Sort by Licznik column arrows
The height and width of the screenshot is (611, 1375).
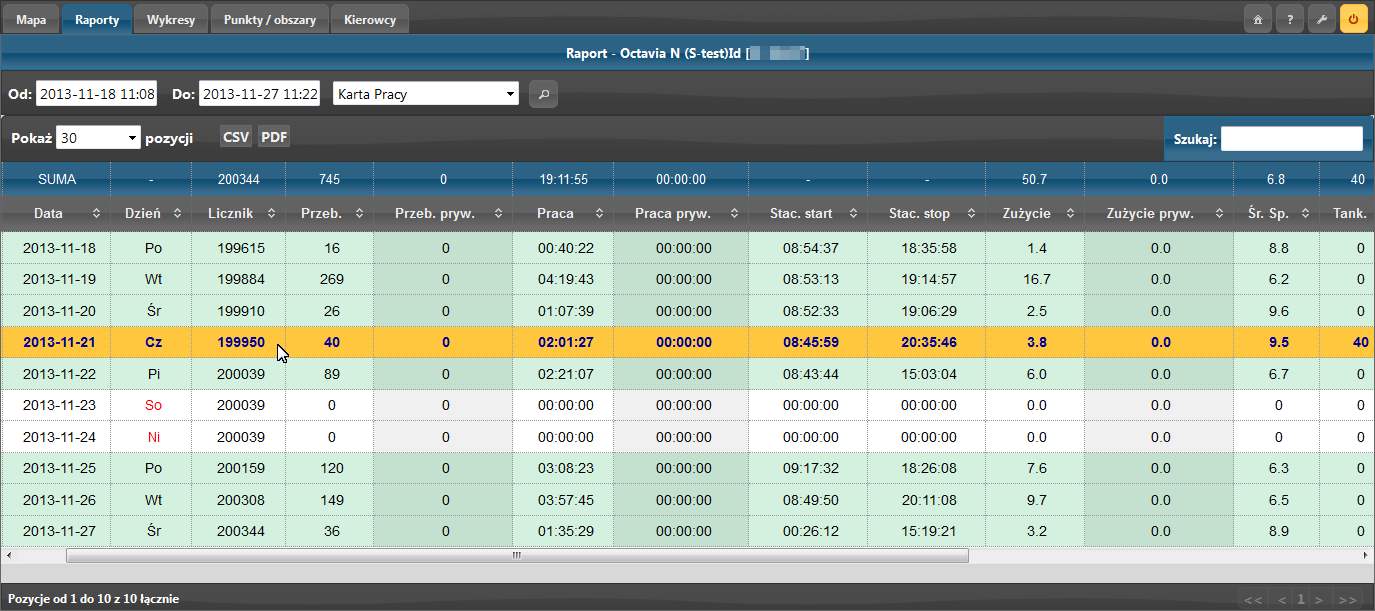[x=271, y=213]
